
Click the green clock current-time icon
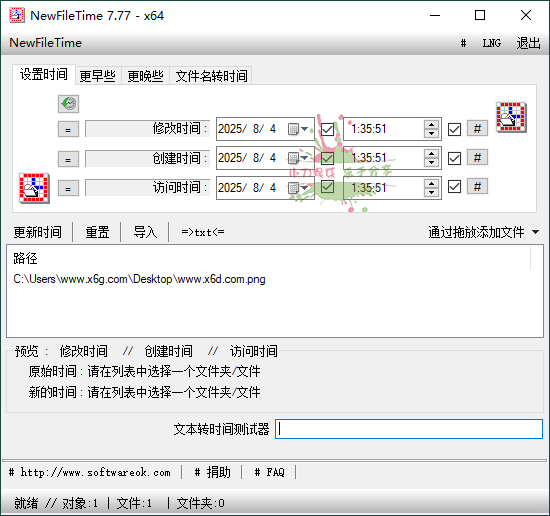point(68,104)
